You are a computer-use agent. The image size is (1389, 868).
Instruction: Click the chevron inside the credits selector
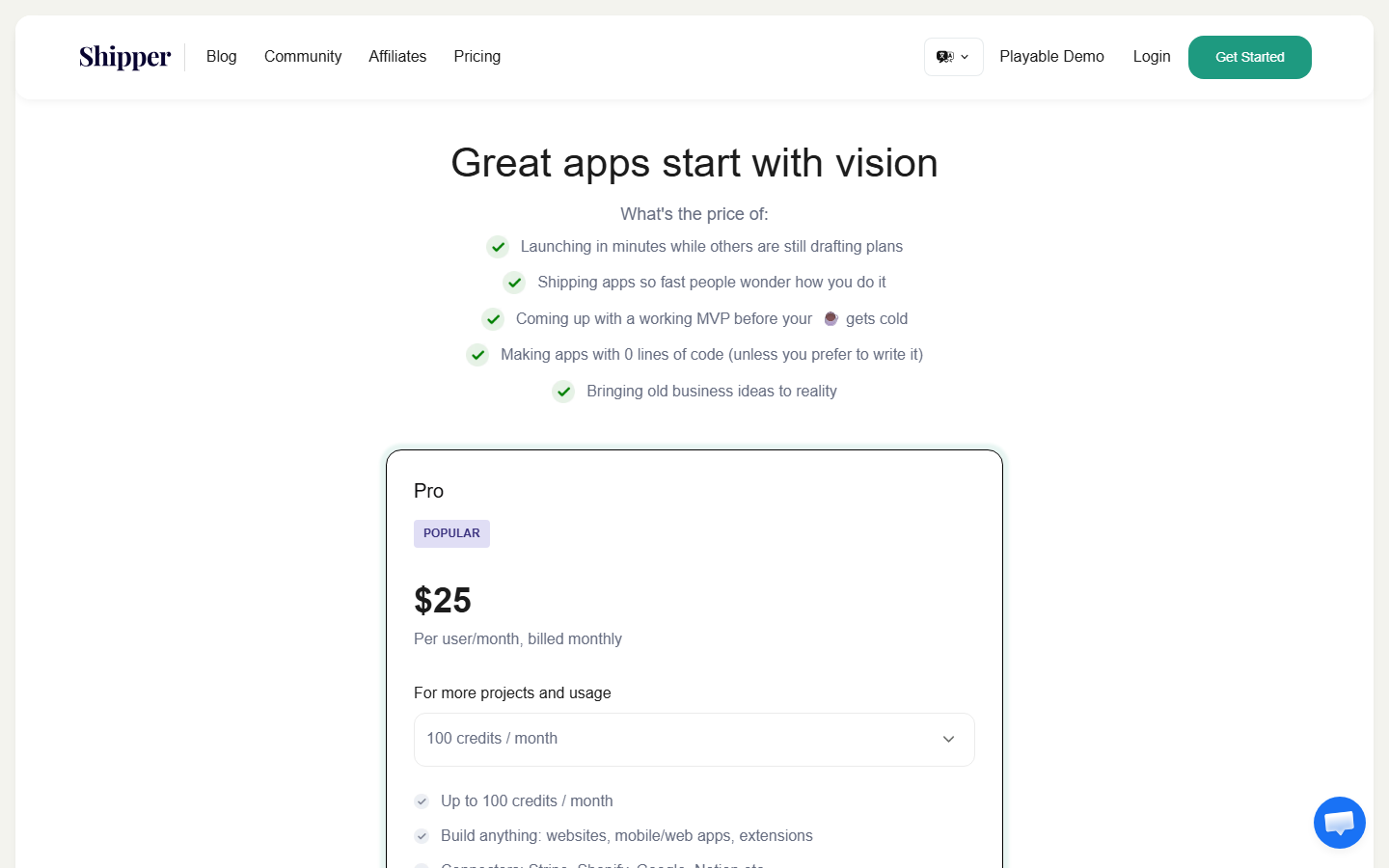pos(948,739)
